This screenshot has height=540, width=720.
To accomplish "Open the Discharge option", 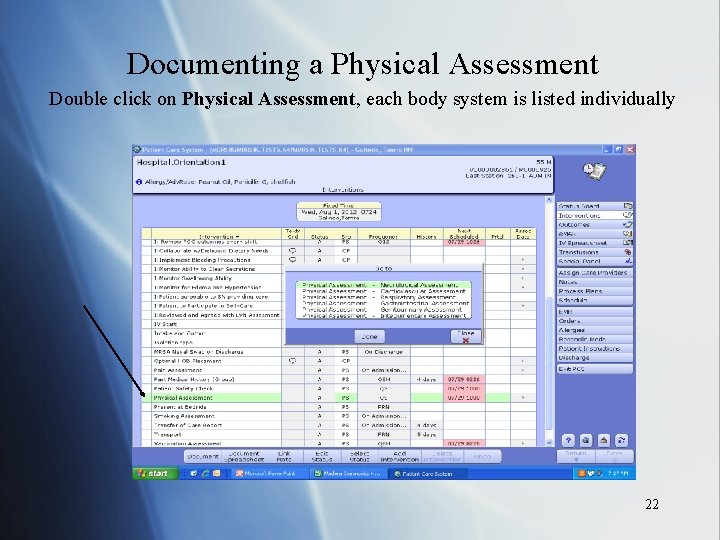I will click(595, 358).
